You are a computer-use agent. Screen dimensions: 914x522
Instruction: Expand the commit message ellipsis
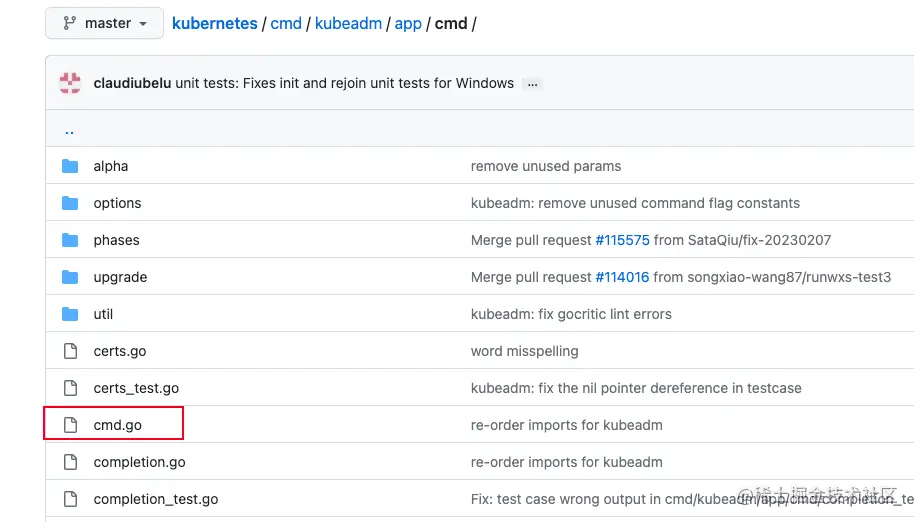pyautogui.click(x=533, y=84)
